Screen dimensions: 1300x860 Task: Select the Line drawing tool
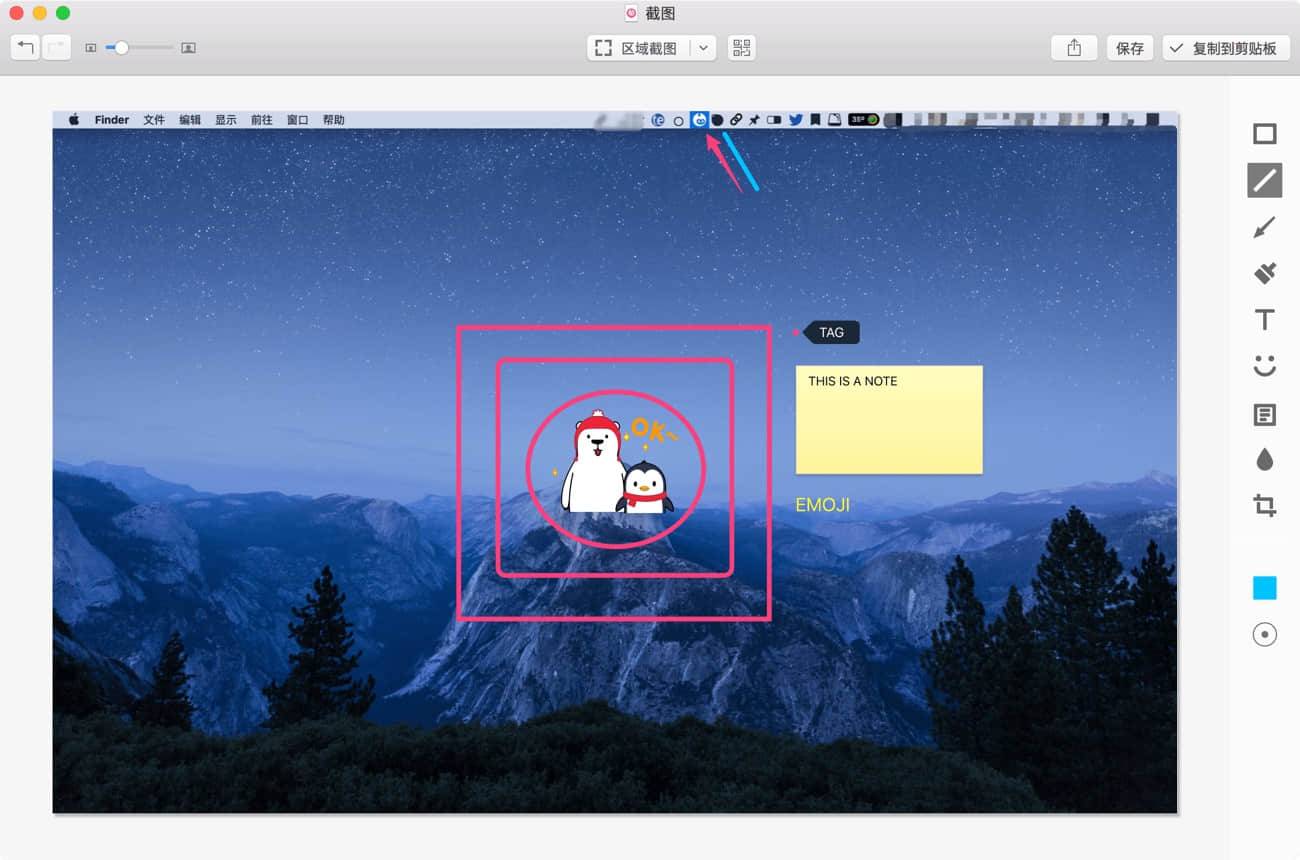click(1265, 180)
